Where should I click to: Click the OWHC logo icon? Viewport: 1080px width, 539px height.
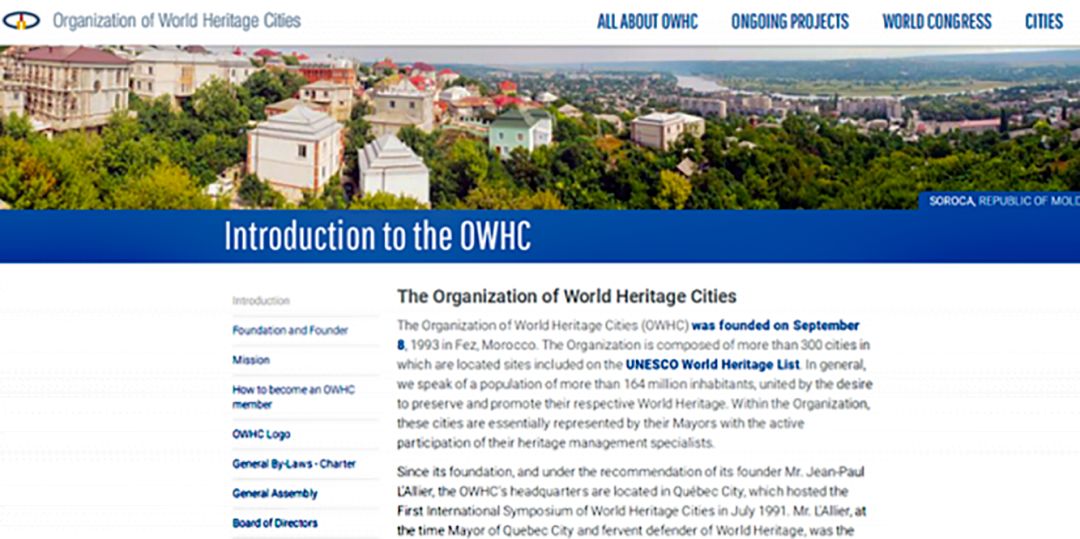point(21,21)
